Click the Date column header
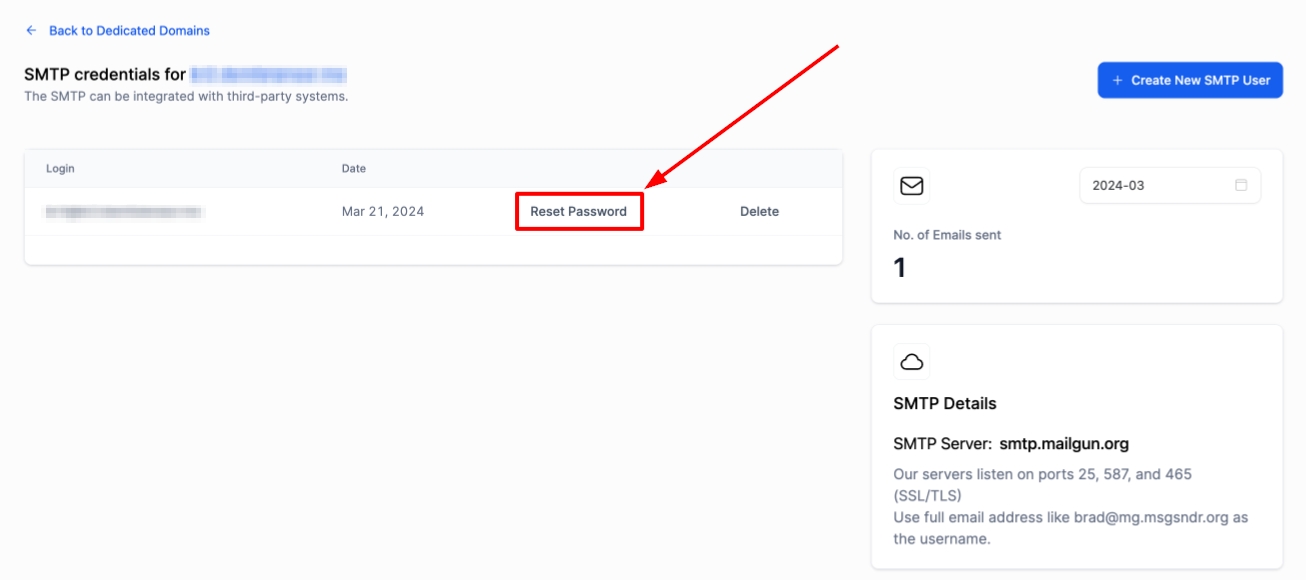 pos(354,169)
